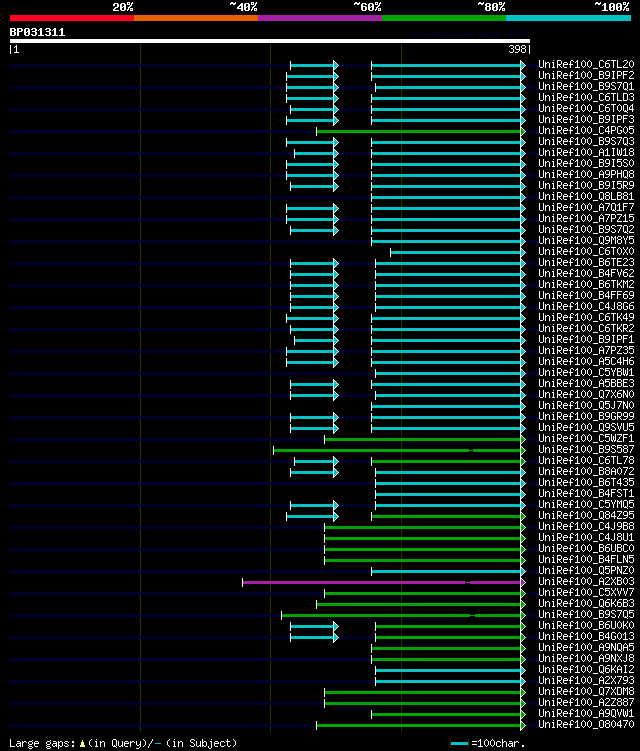Image resolution: width=640 pixels, height=751 pixels.
Task: Select UniRef100_B9S7Q3 hit name
Action: click(586, 141)
